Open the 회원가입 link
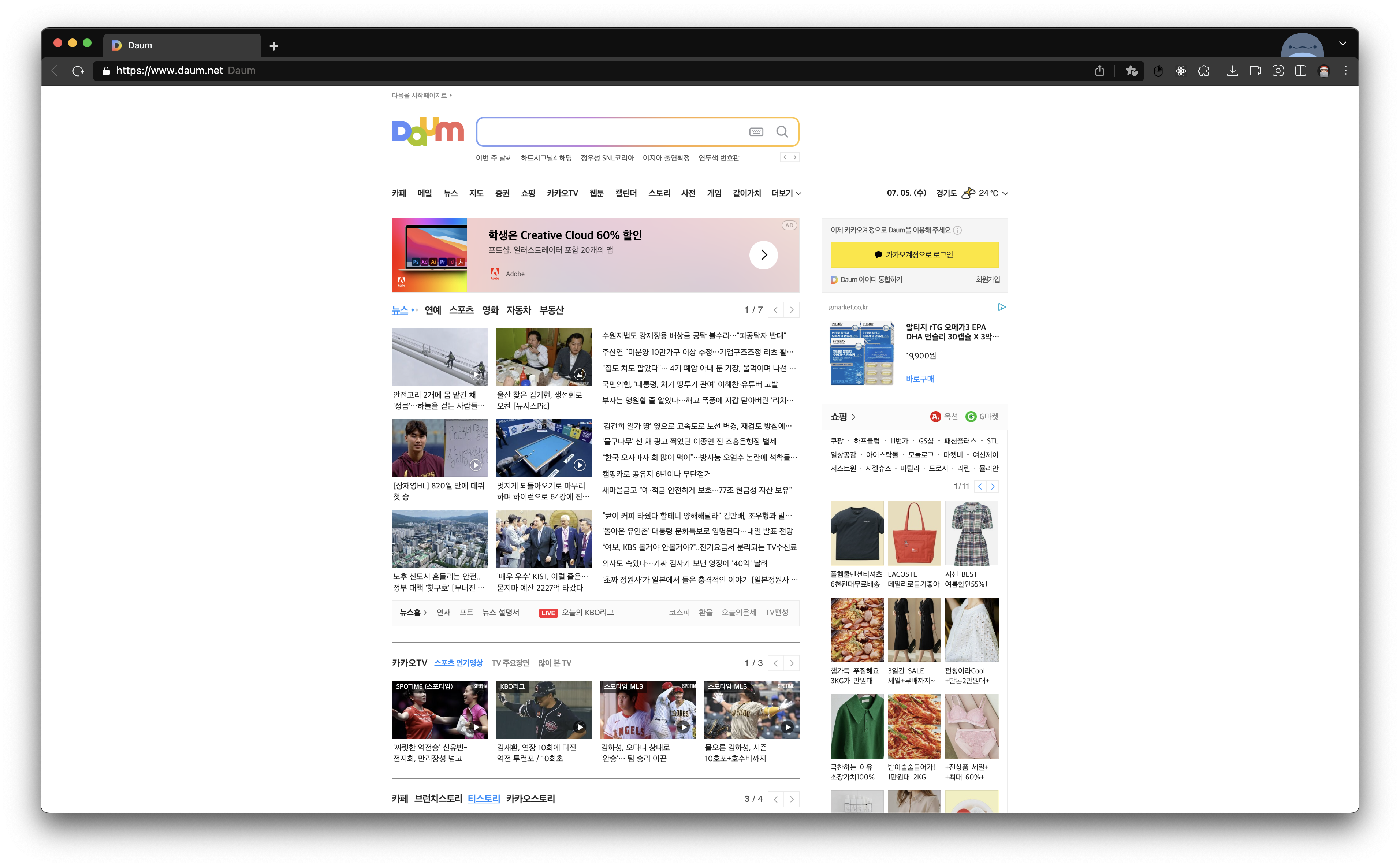Screen dimensions: 1400x867 (987, 280)
